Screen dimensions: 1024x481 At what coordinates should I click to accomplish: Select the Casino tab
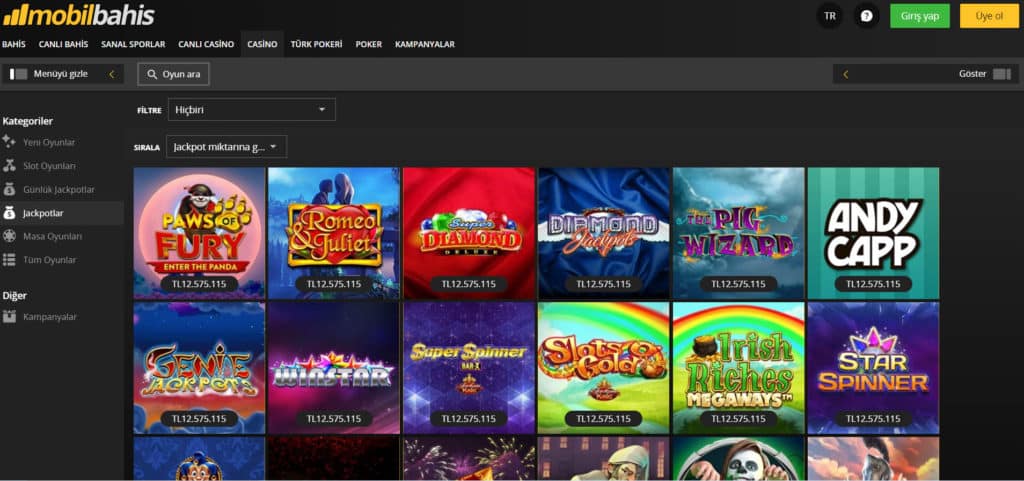(x=262, y=44)
